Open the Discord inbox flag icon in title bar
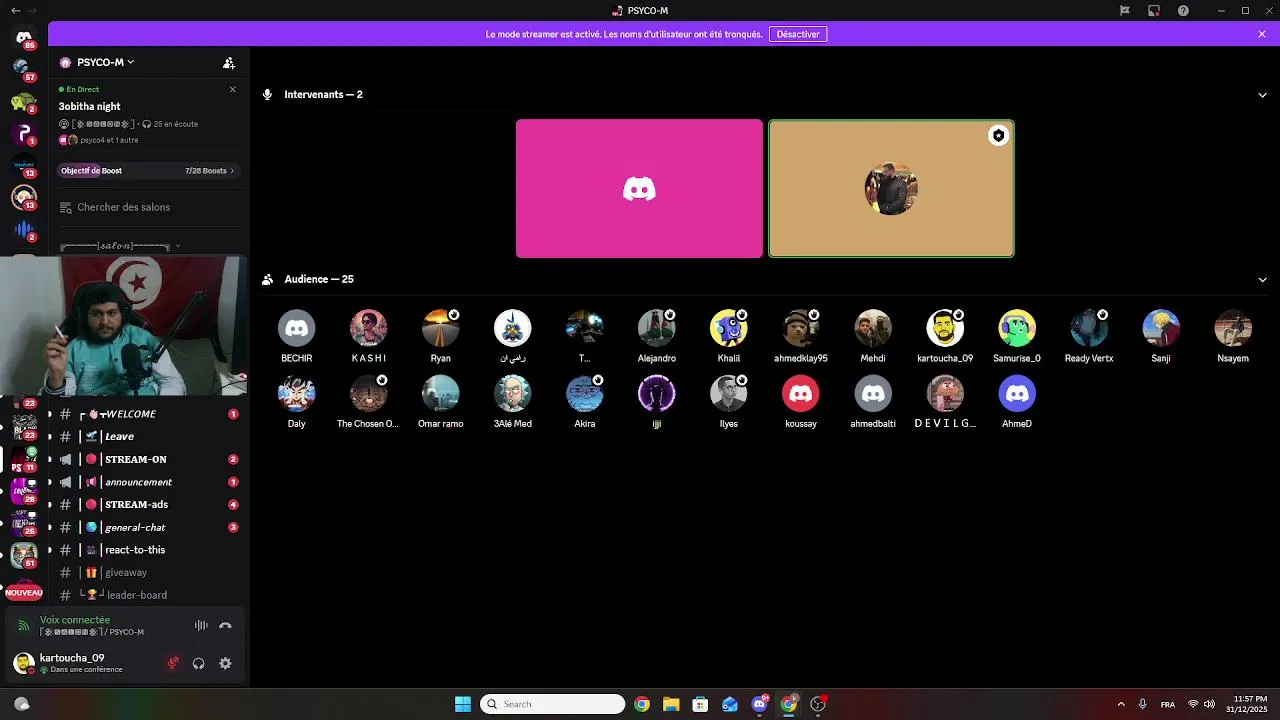This screenshot has width=1280, height=720. coord(1124,10)
